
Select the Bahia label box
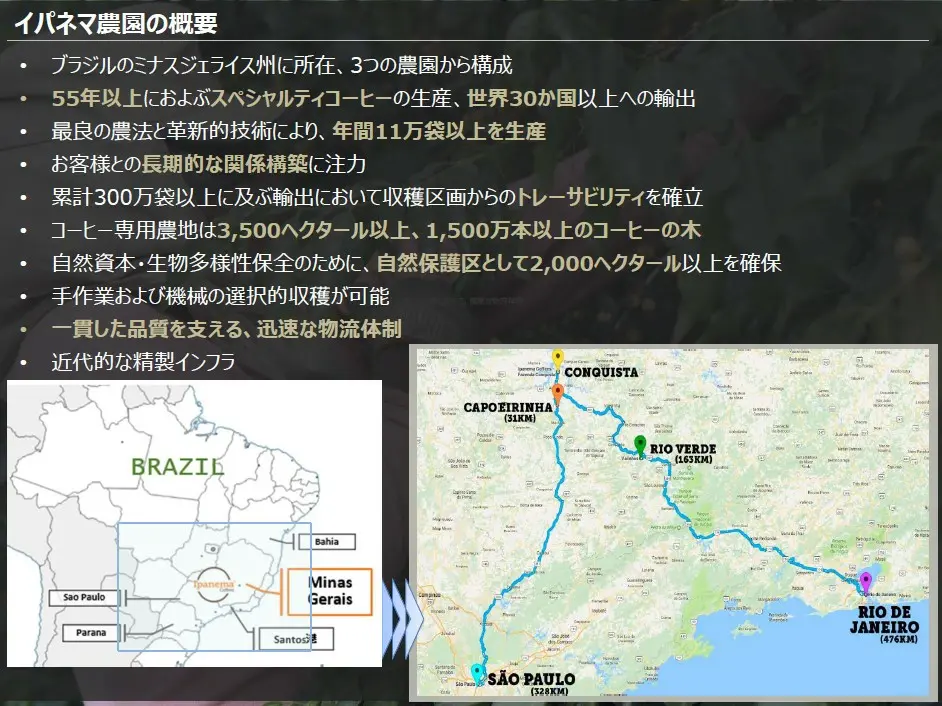point(327,541)
